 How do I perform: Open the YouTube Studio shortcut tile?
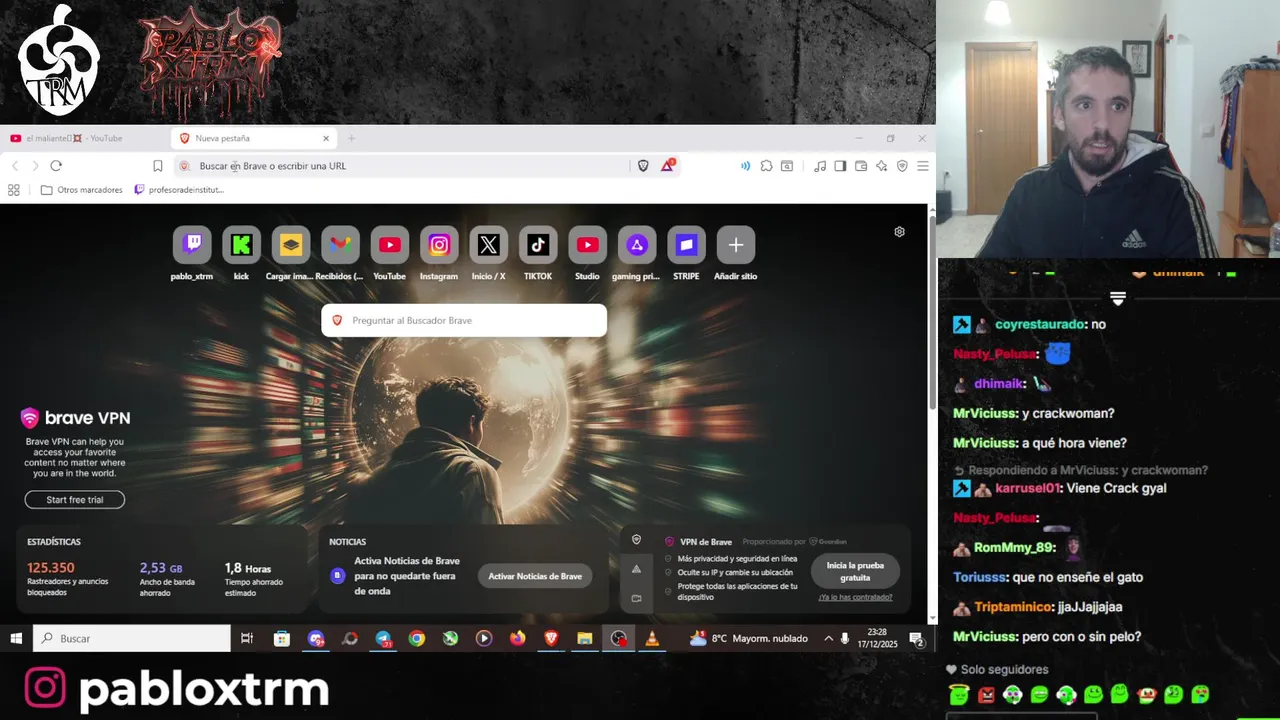click(587, 245)
